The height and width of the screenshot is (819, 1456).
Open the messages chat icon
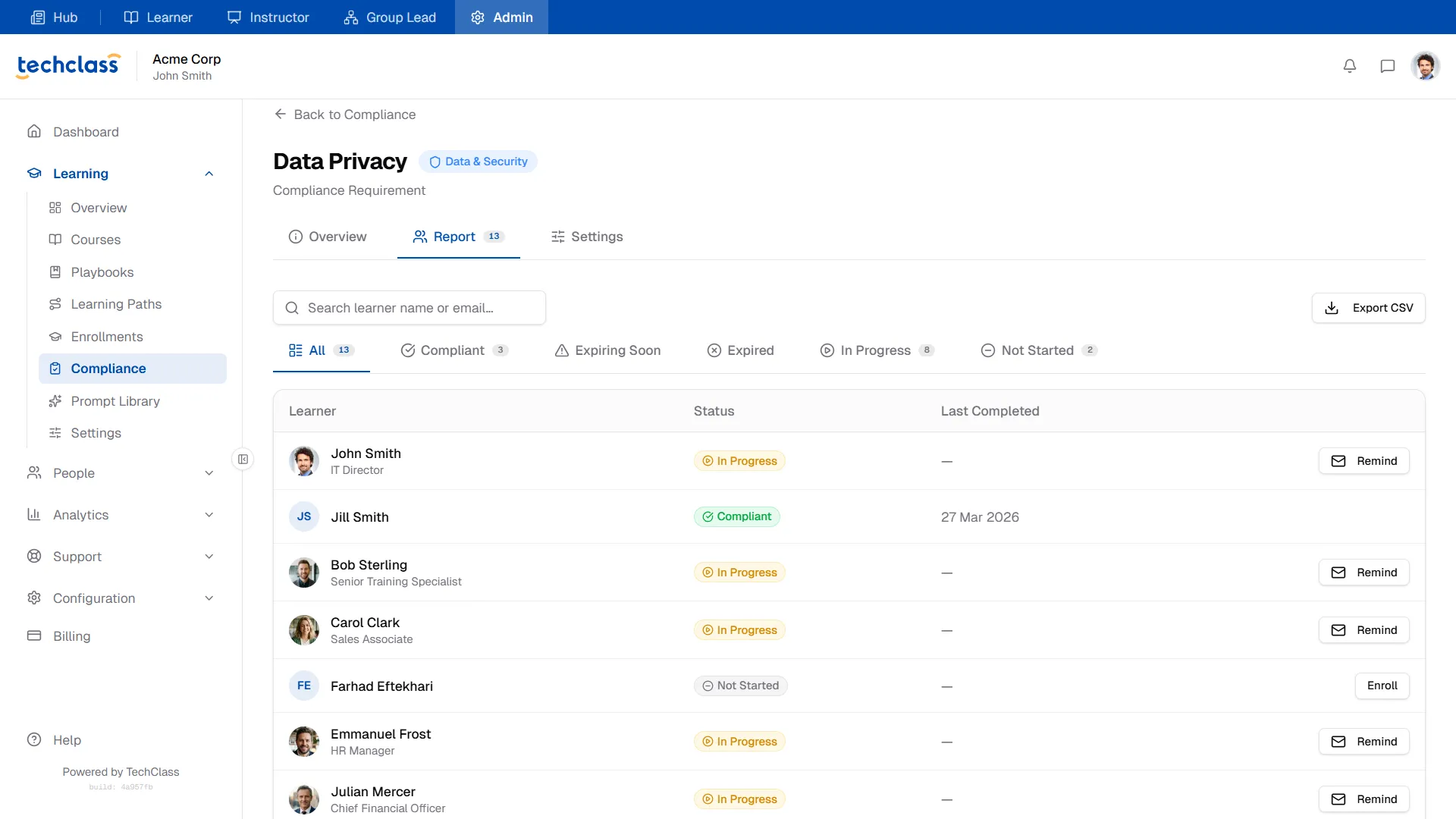[x=1388, y=66]
